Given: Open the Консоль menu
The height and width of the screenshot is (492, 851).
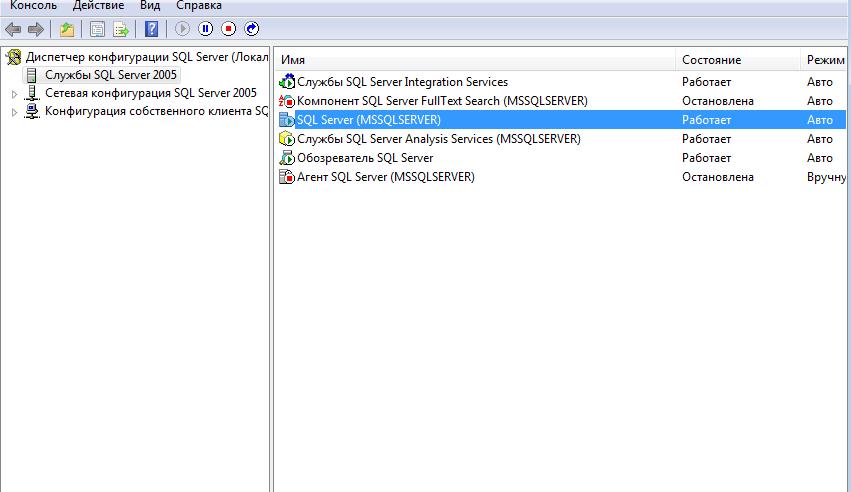Looking at the screenshot, I should tap(33, 5).
